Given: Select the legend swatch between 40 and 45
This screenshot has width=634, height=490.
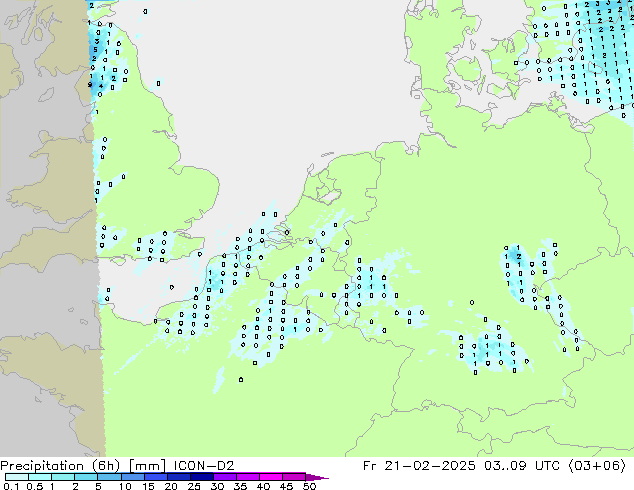Looking at the screenshot, I should tap(271, 477).
